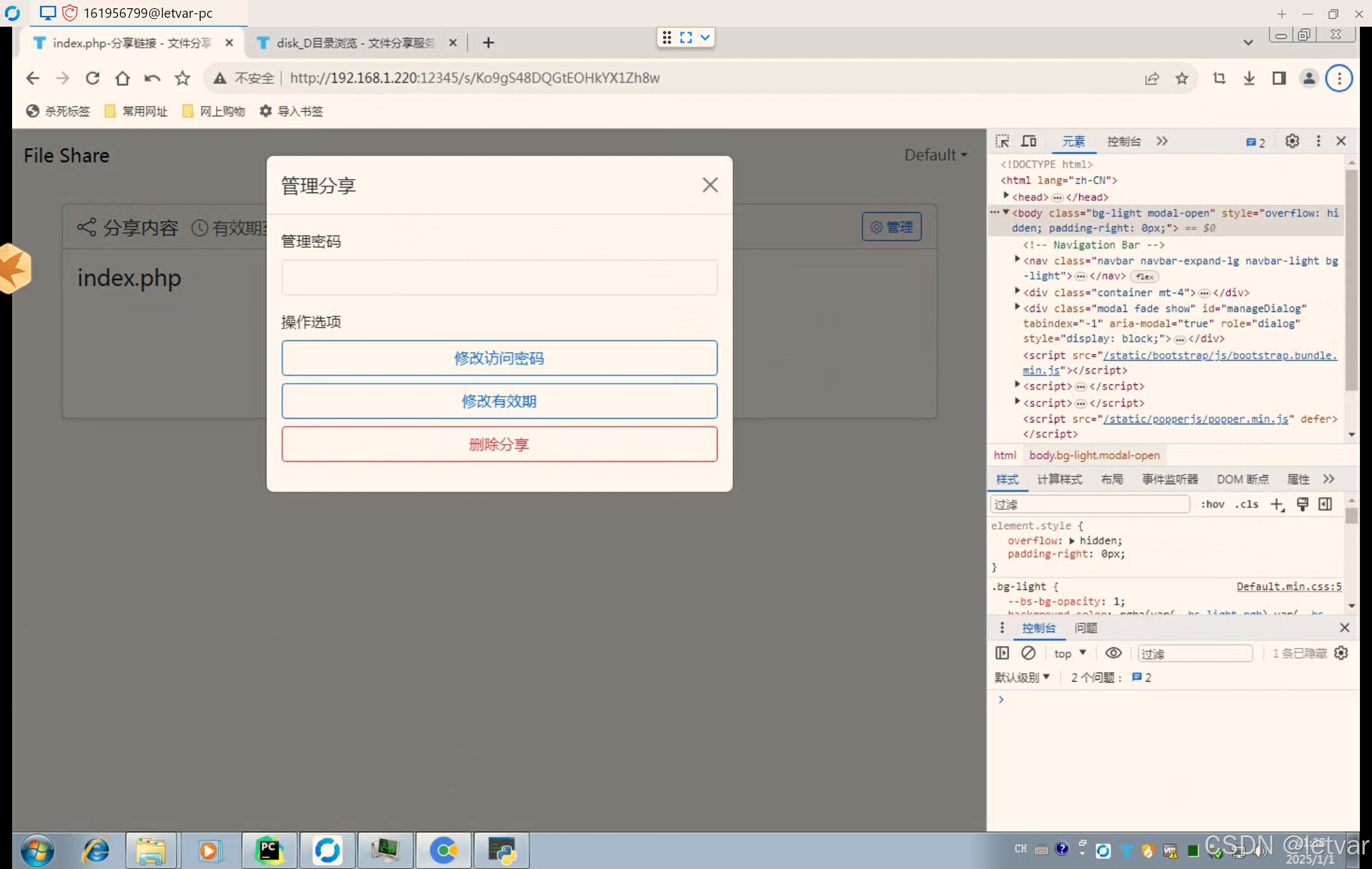
Task: Expand the overflow hidden shorthand triangle
Action: pos(1072,541)
